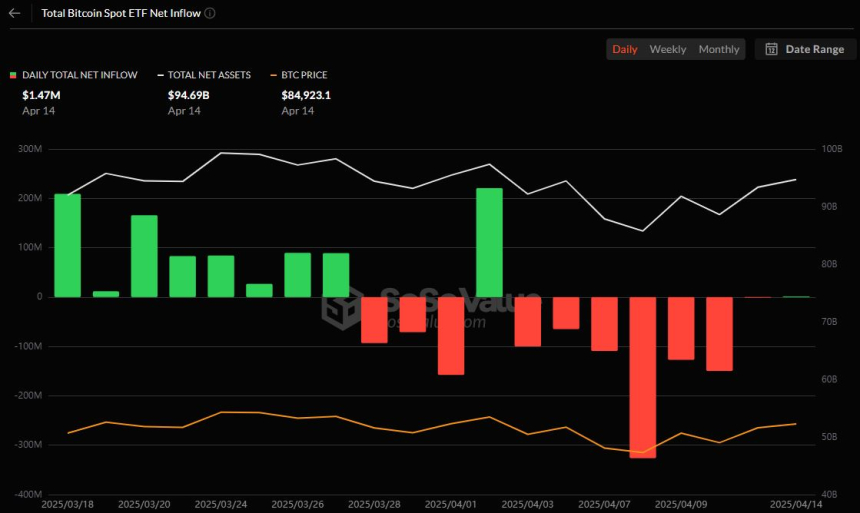The image size is (860, 513).
Task: Click the SoSoValue watermark logo
Action: [342, 308]
